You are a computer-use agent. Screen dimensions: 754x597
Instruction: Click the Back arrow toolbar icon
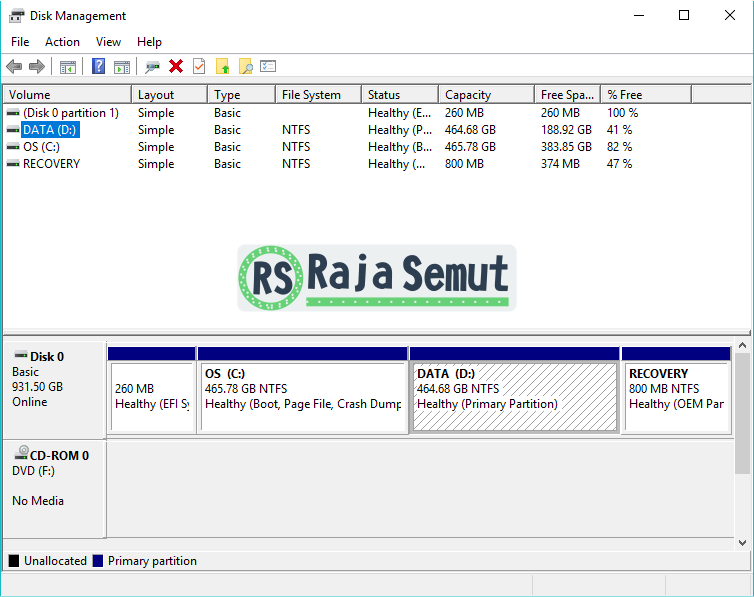point(14,66)
